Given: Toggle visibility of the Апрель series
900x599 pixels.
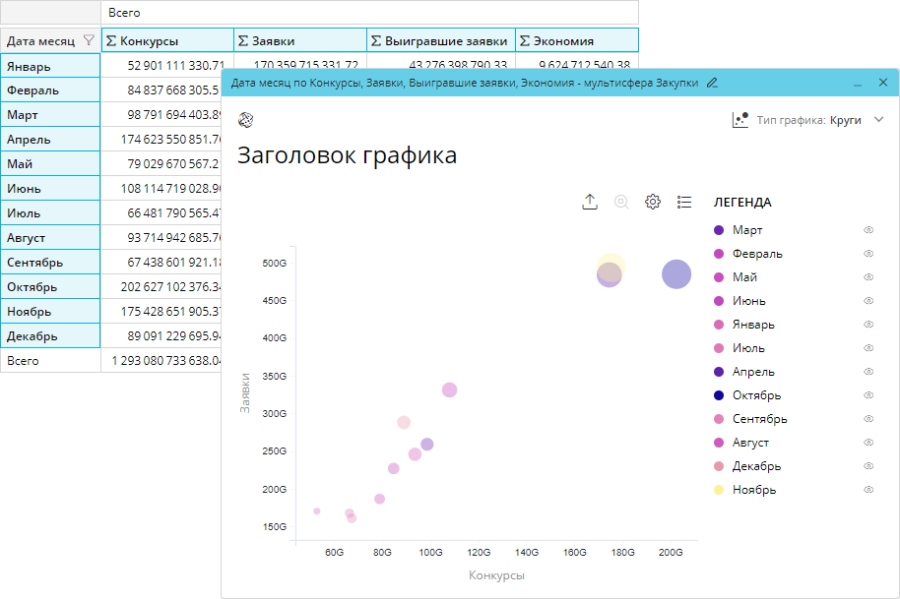Looking at the screenshot, I should coord(868,372).
